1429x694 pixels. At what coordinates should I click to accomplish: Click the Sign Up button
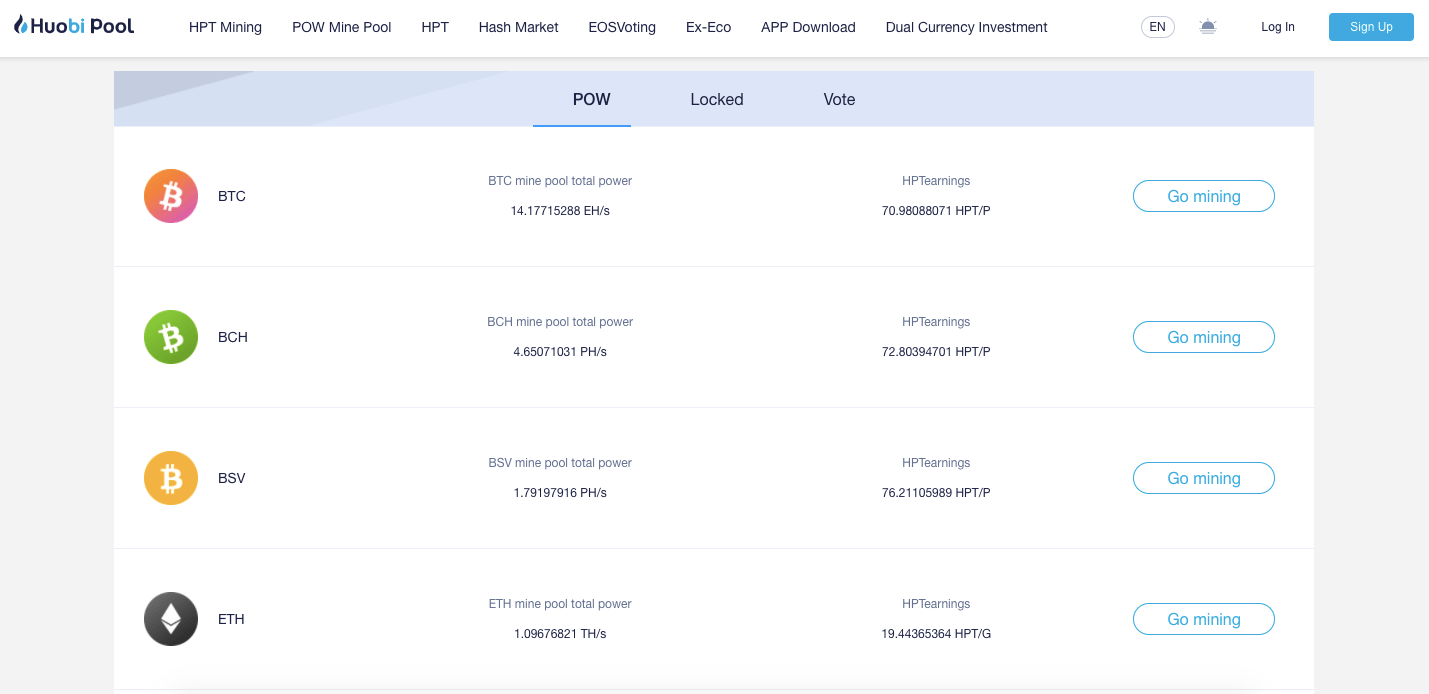point(1371,27)
